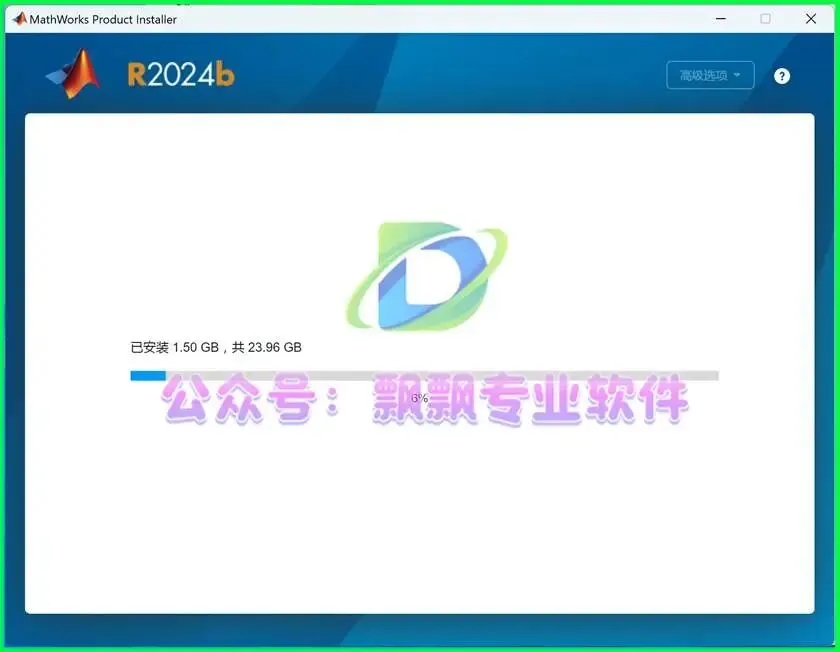Click the MathWorks title bar icon

[x=20, y=19]
